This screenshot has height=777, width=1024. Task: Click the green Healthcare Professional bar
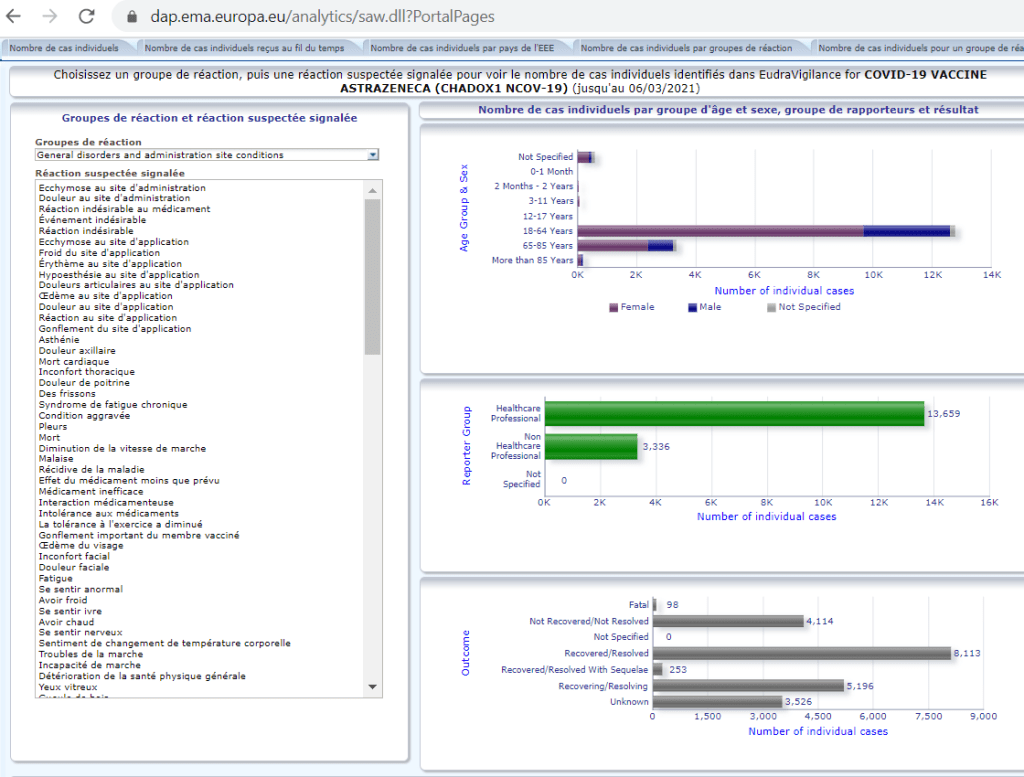tap(734, 413)
